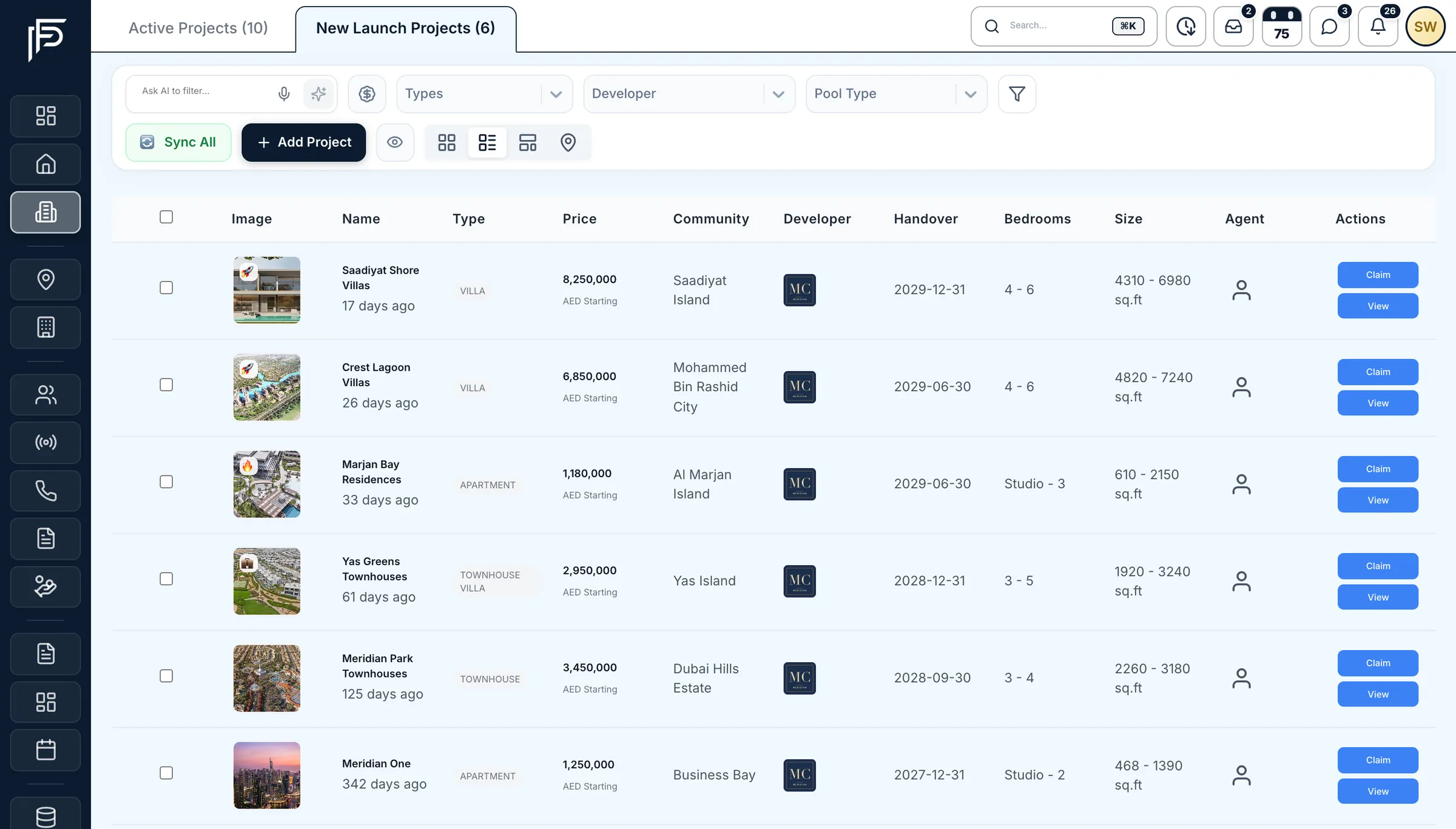Switch to grid card view

tap(447, 143)
